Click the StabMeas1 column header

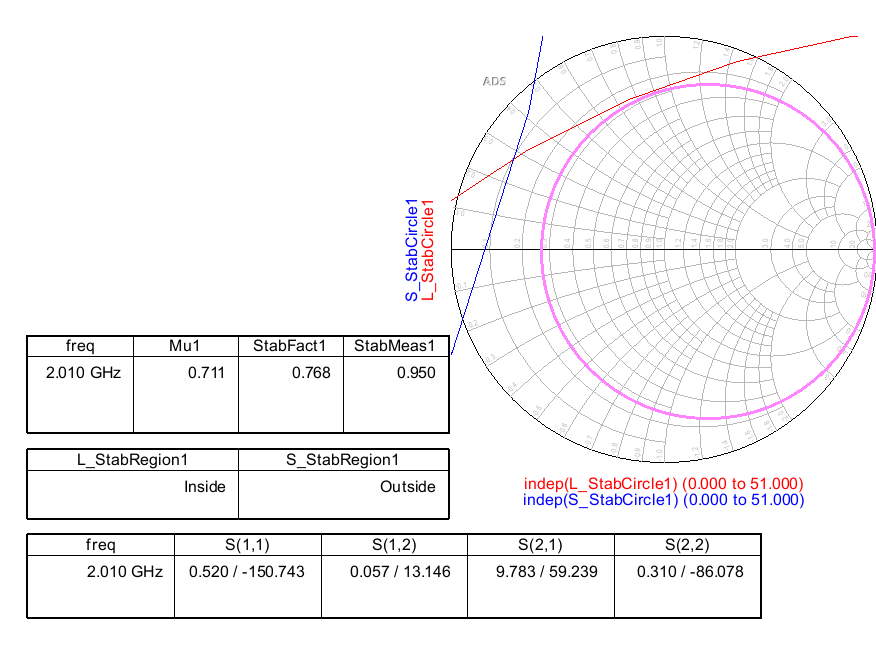[x=396, y=346]
